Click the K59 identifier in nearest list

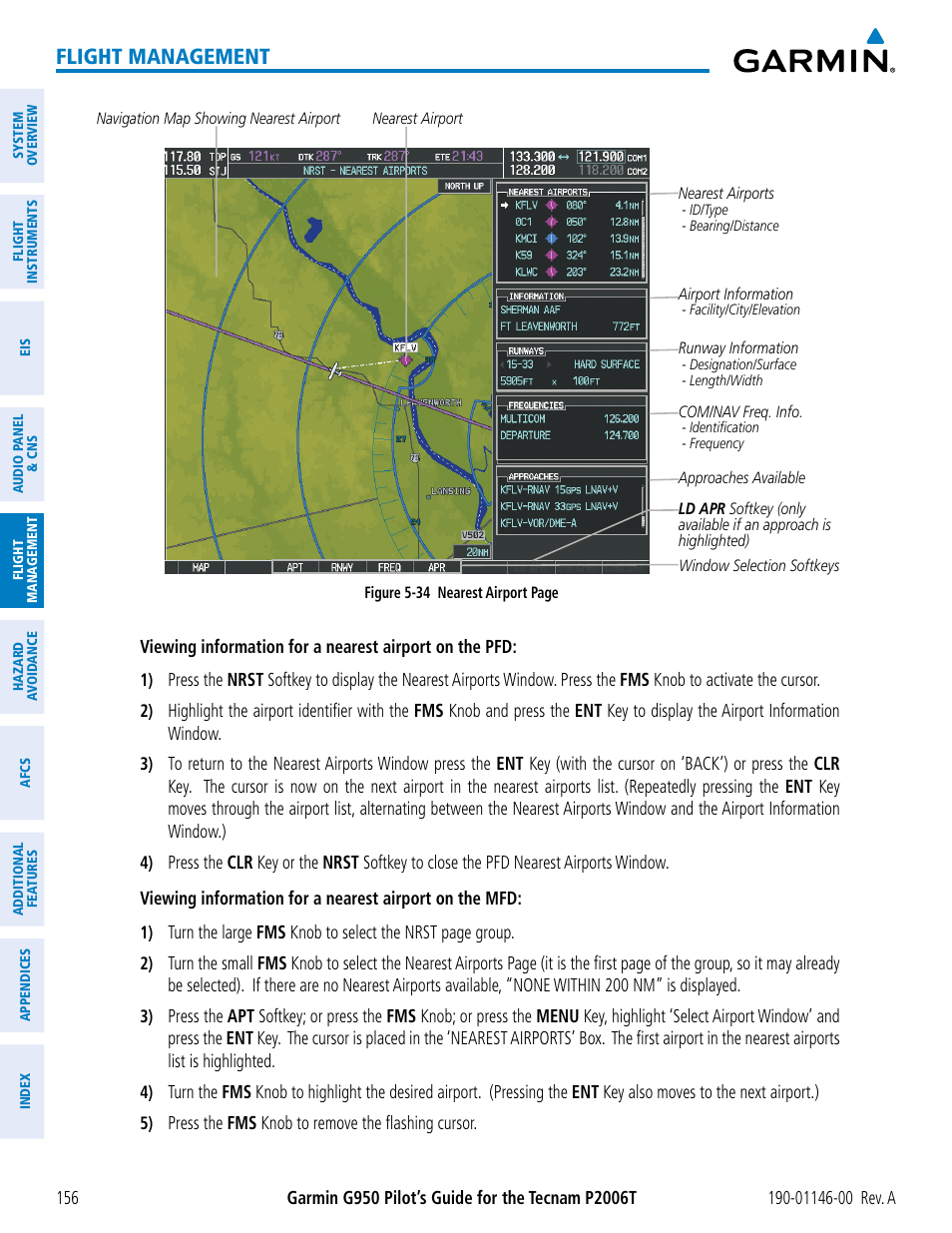click(524, 256)
